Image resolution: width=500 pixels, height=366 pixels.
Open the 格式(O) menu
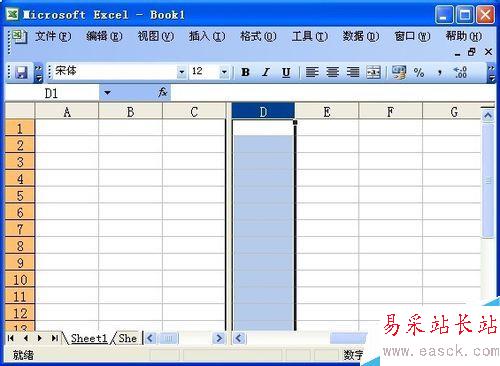click(x=258, y=36)
